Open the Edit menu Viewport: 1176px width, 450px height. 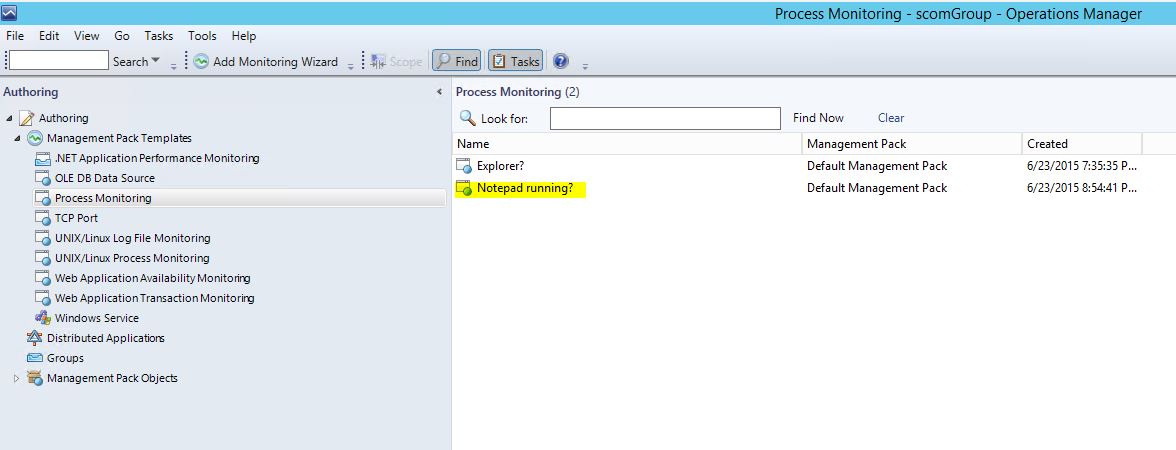[x=49, y=36]
